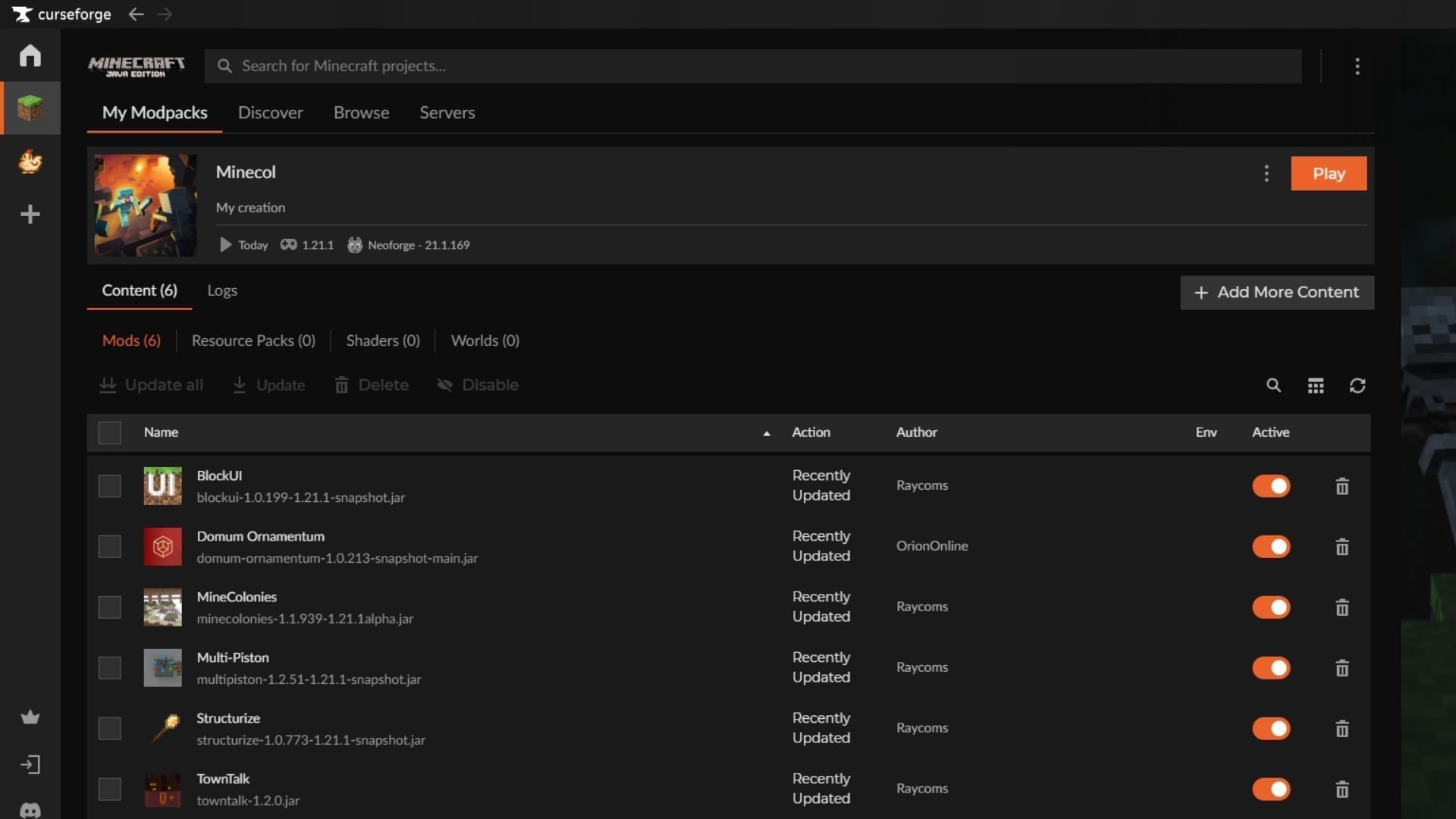Image resolution: width=1456 pixels, height=819 pixels.
Task: Sort by Name column arrow
Action: point(766,433)
